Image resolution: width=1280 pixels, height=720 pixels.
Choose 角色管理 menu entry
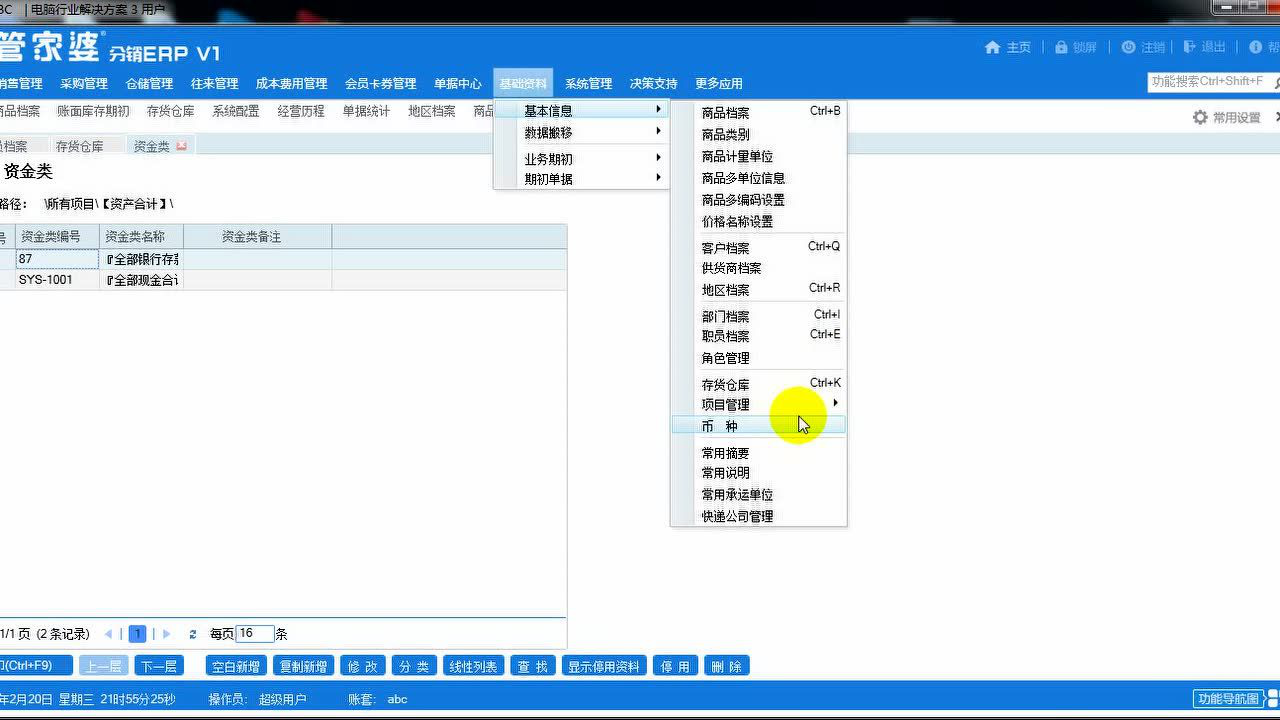758,358
